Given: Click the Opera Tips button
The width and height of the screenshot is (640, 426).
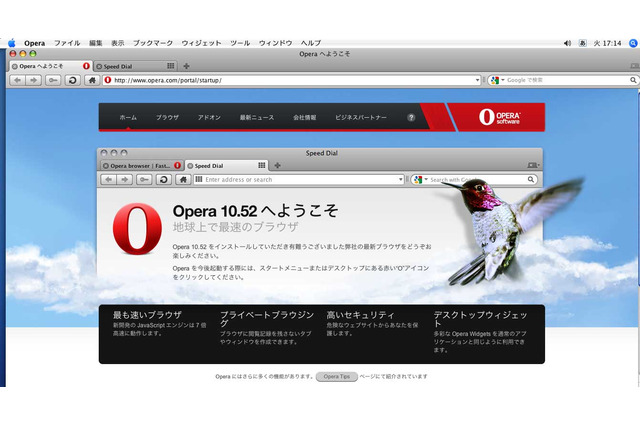Looking at the screenshot, I should click(337, 377).
